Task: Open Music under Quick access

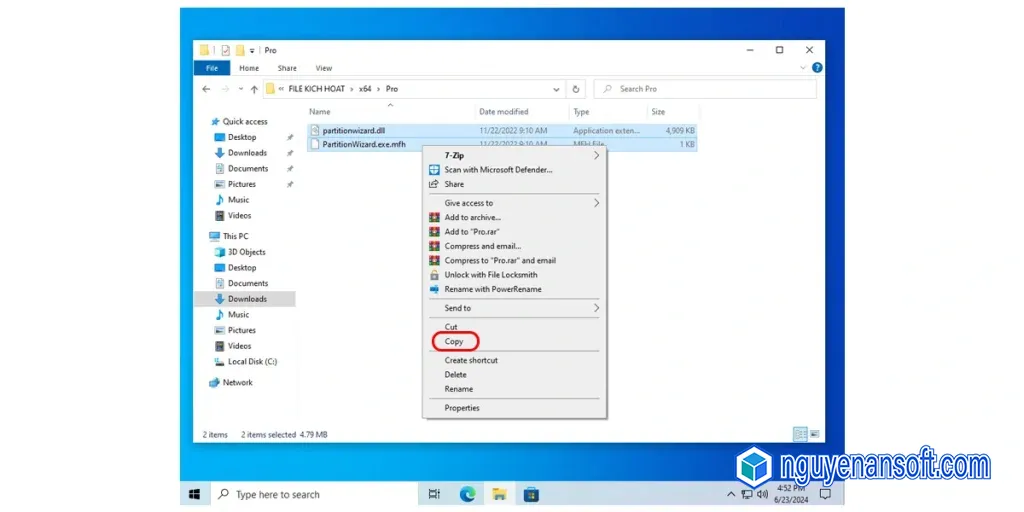Action: (238, 200)
